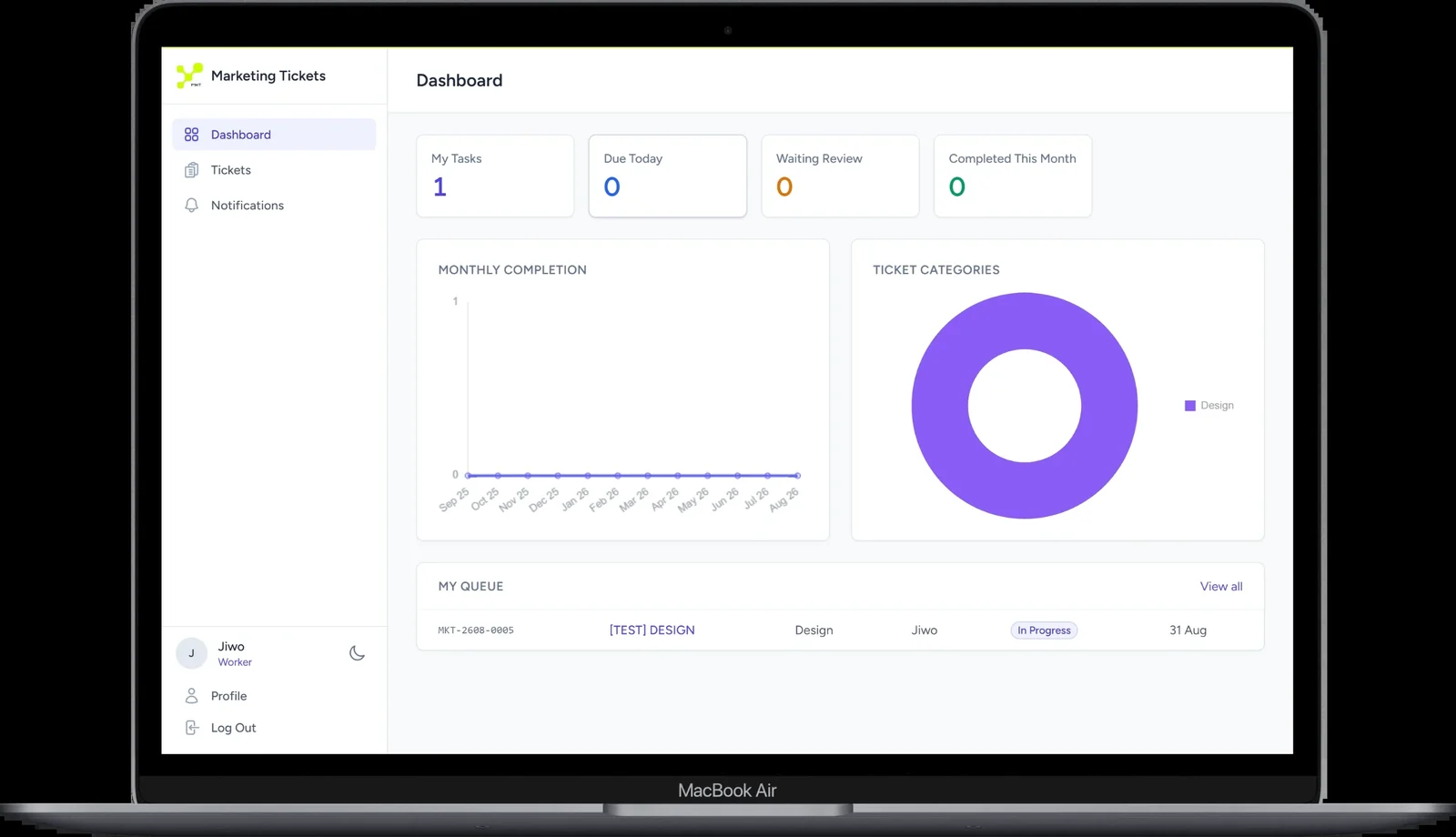This screenshot has height=837, width=1456.
Task: Open the Profile menu entry
Action: click(274, 696)
